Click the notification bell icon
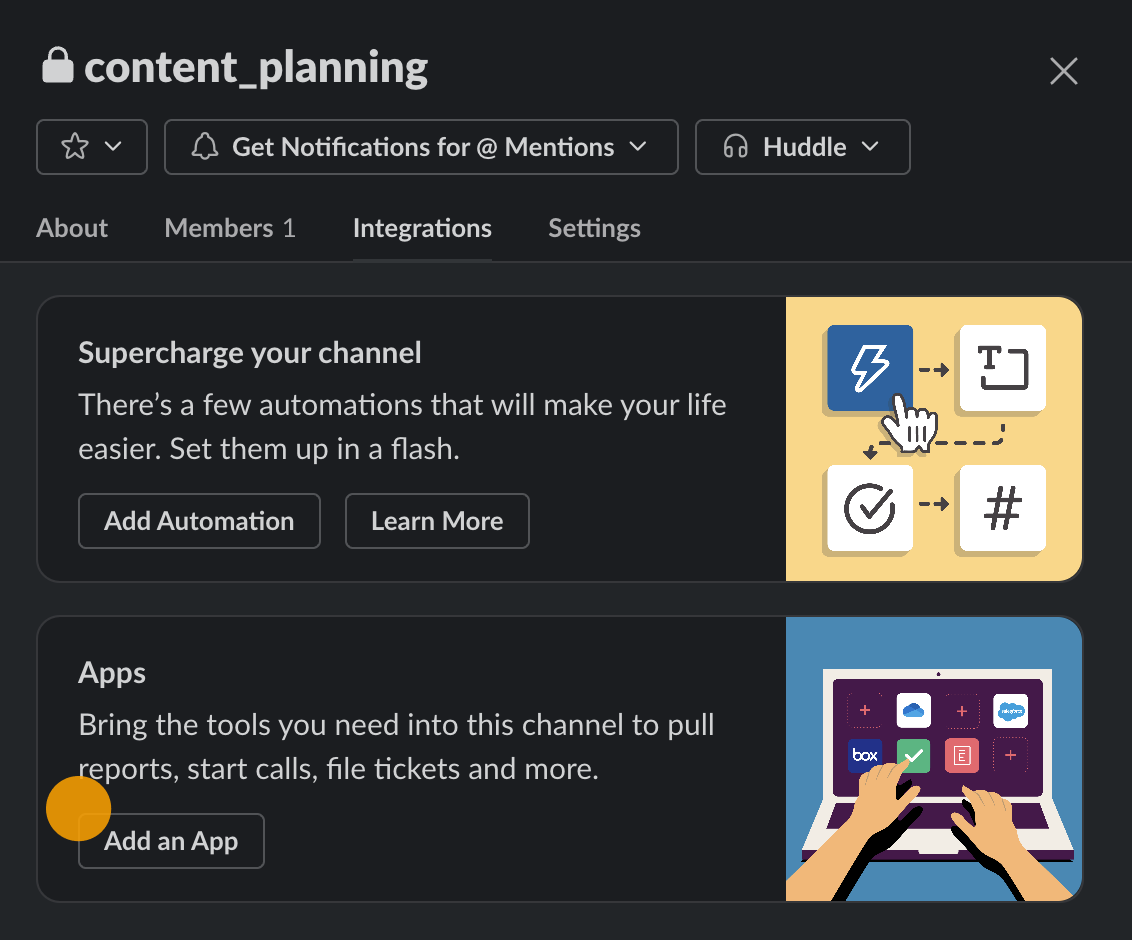Viewport: 1132px width, 940px height. coord(205,147)
